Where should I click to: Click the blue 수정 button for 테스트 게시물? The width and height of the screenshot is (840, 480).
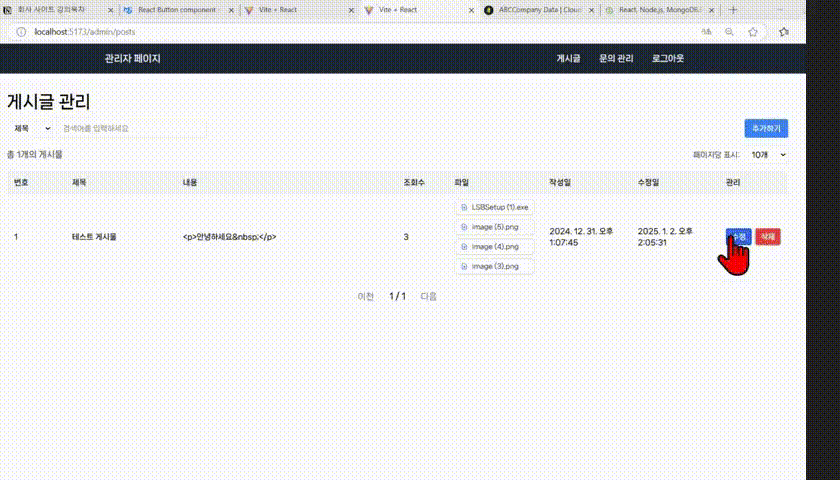pyautogui.click(x=738, y=237)
